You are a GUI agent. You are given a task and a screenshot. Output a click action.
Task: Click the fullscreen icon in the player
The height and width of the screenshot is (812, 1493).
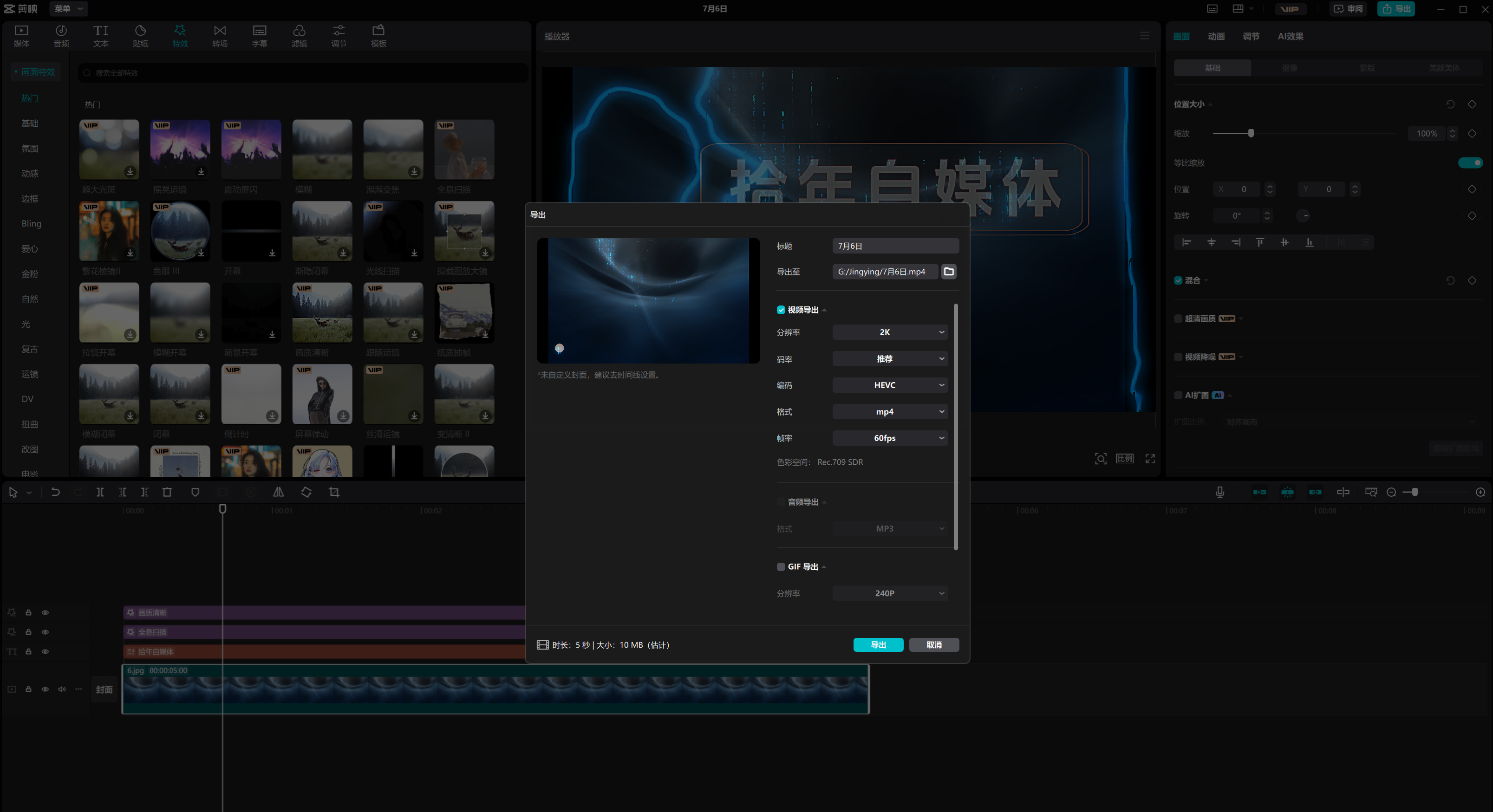click(1150, 458)
